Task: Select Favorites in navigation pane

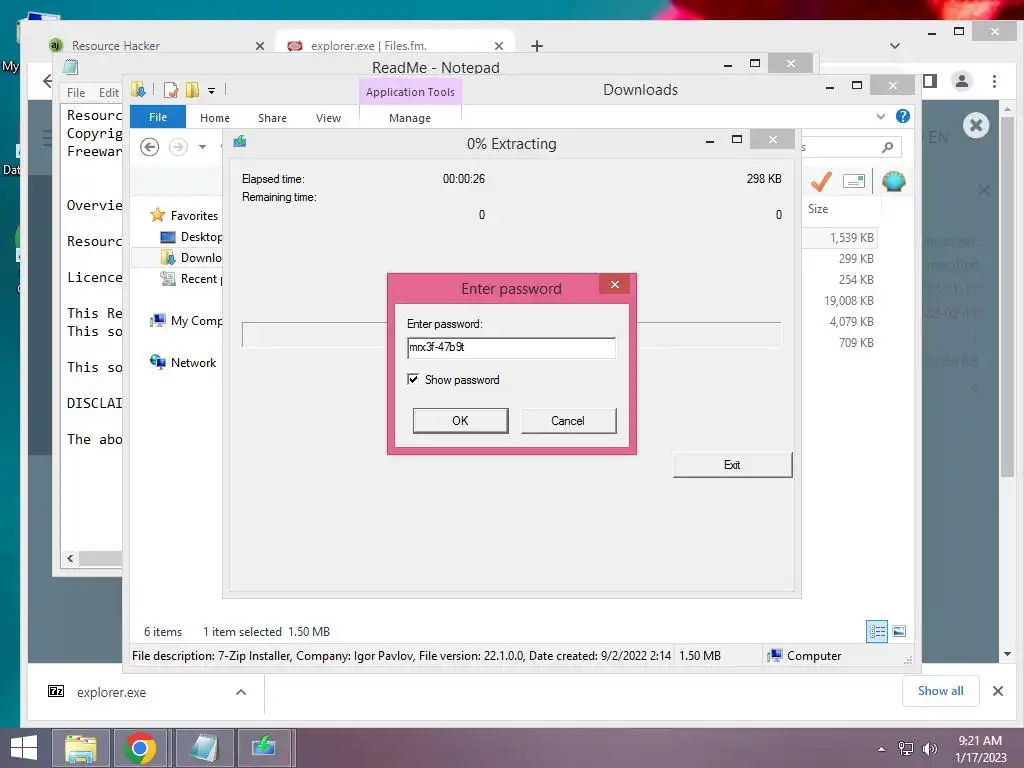Action: 184,216
